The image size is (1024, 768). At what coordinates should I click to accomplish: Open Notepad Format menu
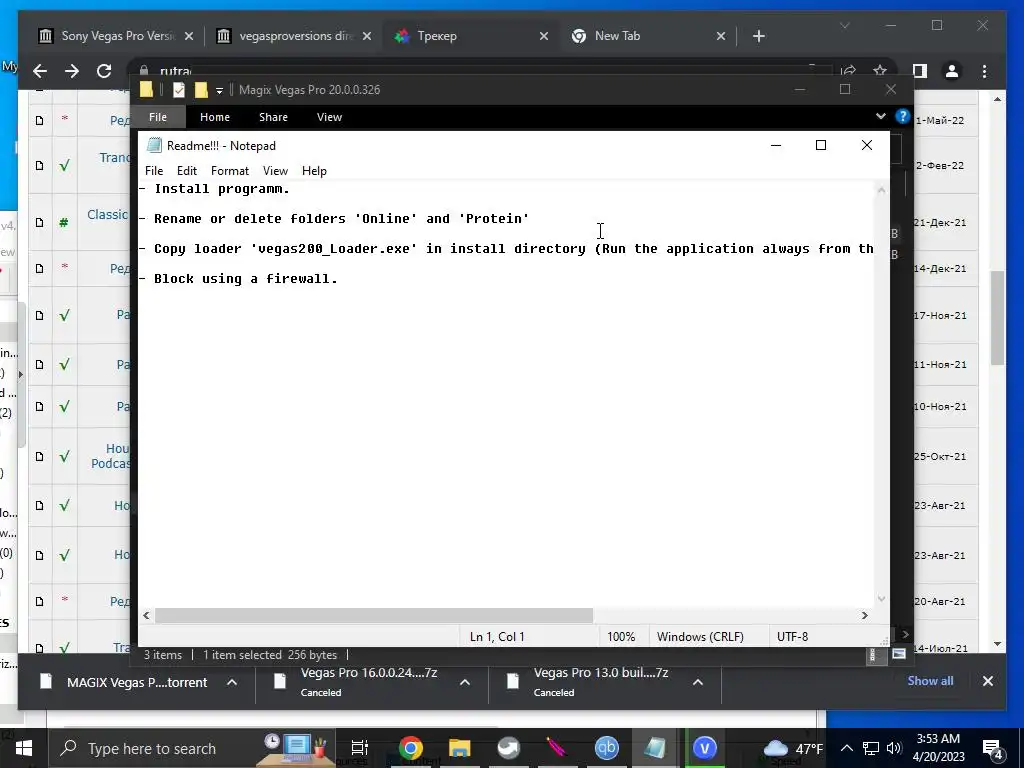230,170
